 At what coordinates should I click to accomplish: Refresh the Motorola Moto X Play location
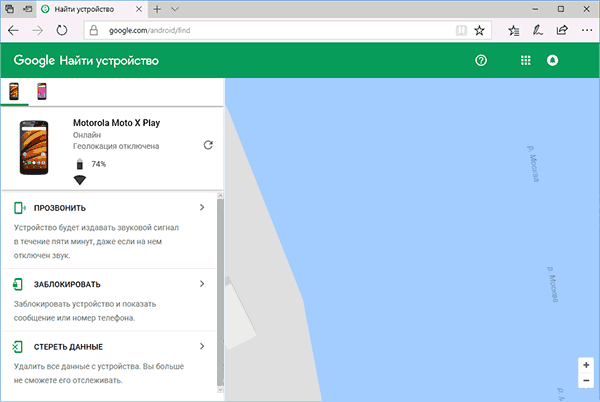pos(208,145)
